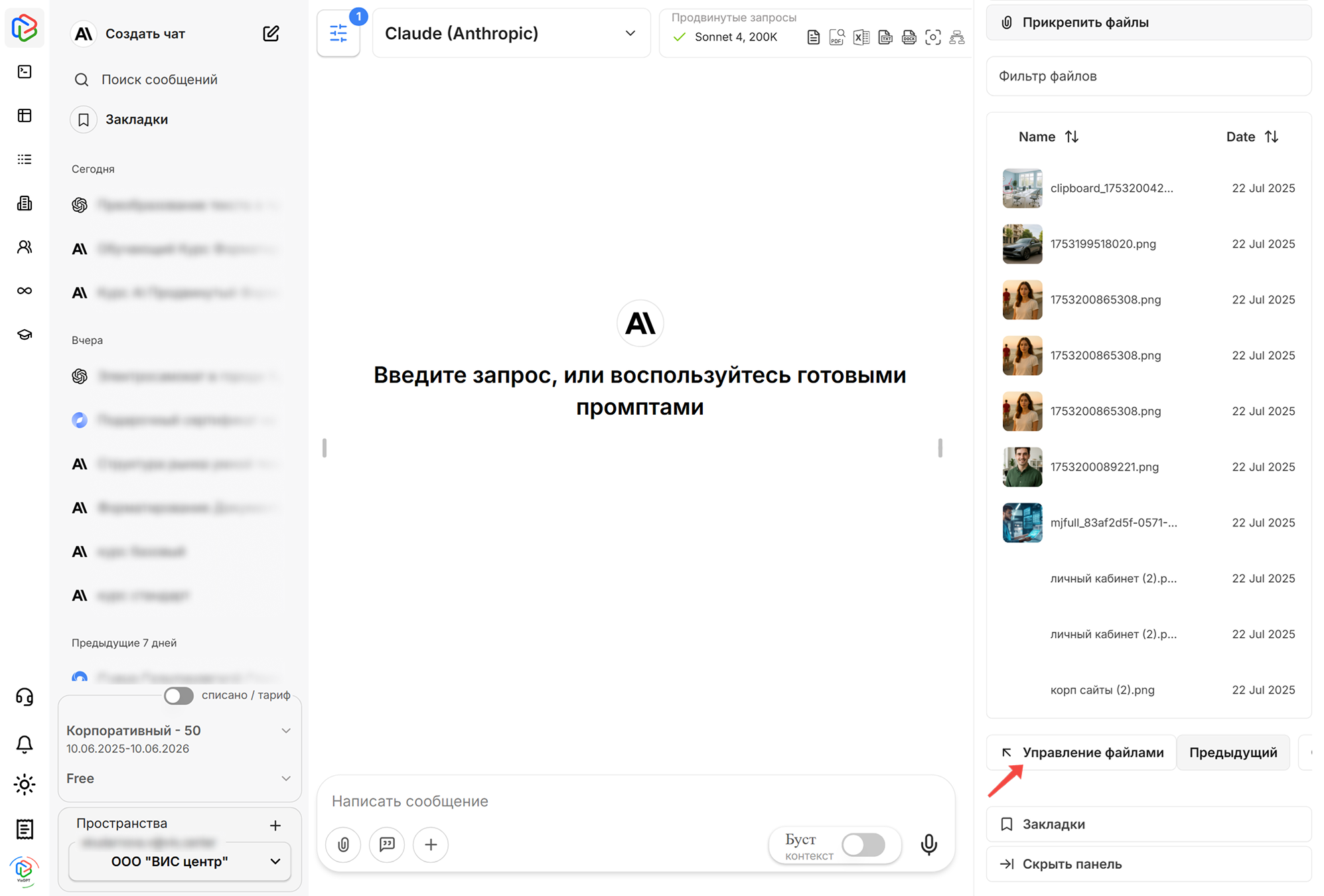Open the headset support icon

(25, 697)
